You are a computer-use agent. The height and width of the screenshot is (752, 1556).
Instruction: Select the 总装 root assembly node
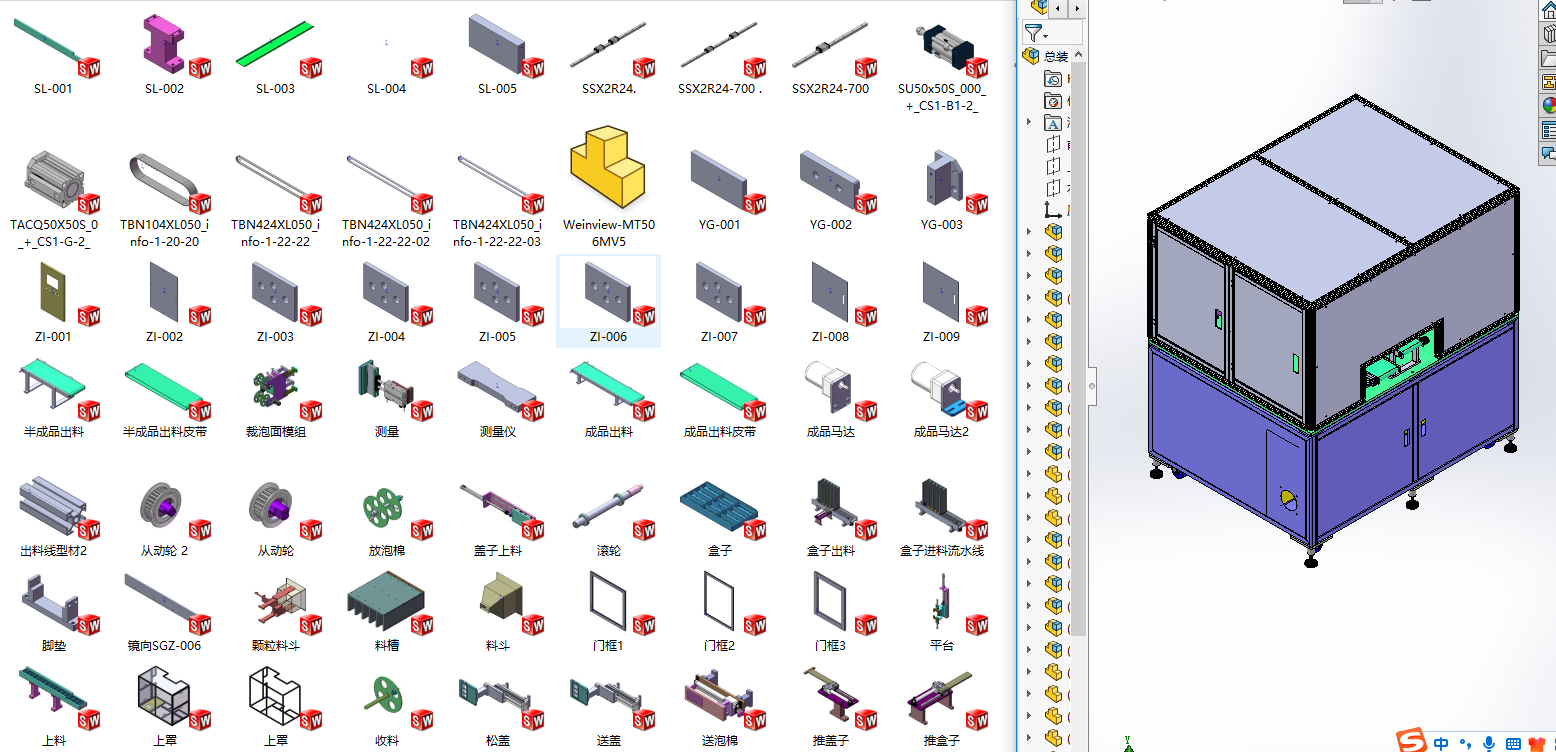pyautogui.click(x=1046, y=57)
